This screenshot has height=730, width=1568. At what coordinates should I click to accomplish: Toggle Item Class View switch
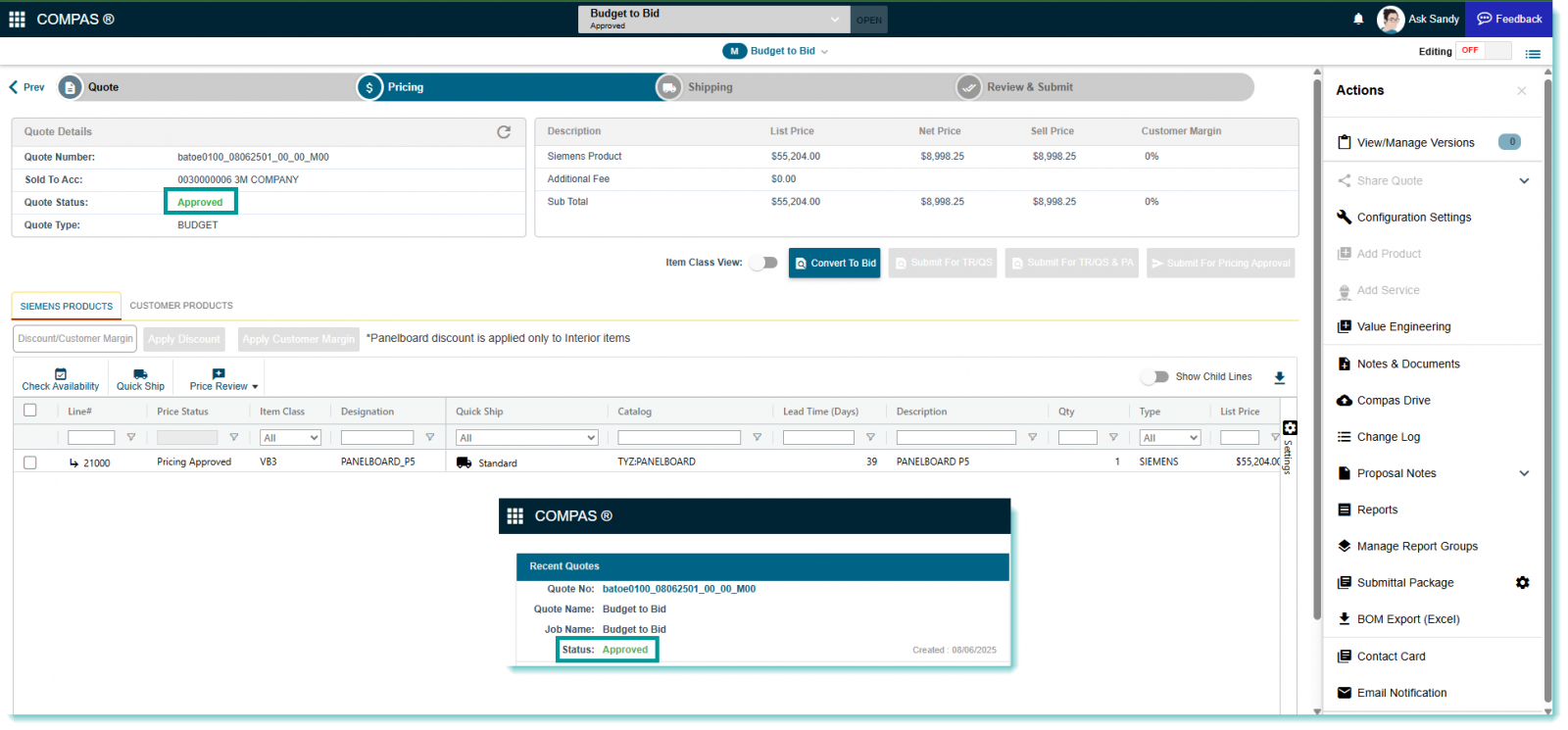[x=763, y=263]
